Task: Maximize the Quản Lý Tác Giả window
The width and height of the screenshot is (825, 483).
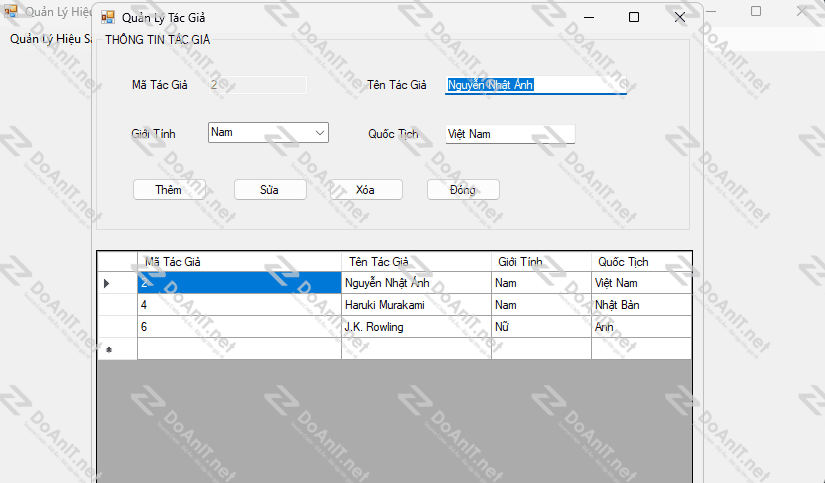Action: tap(633, 17)
